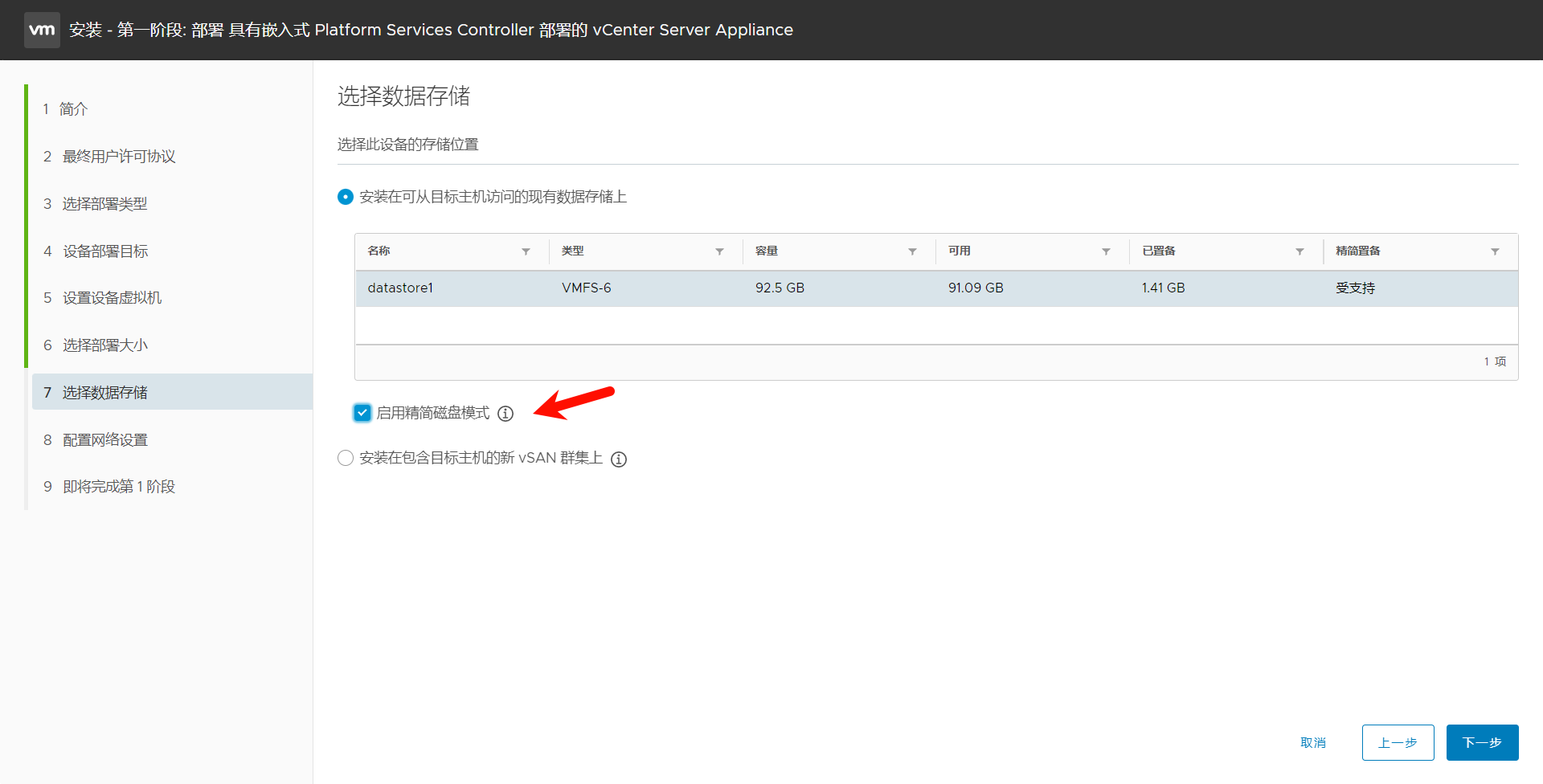Click the 91.09 GB free space cell
Viewport: 1543px width, 784px height.
[976, 288]
